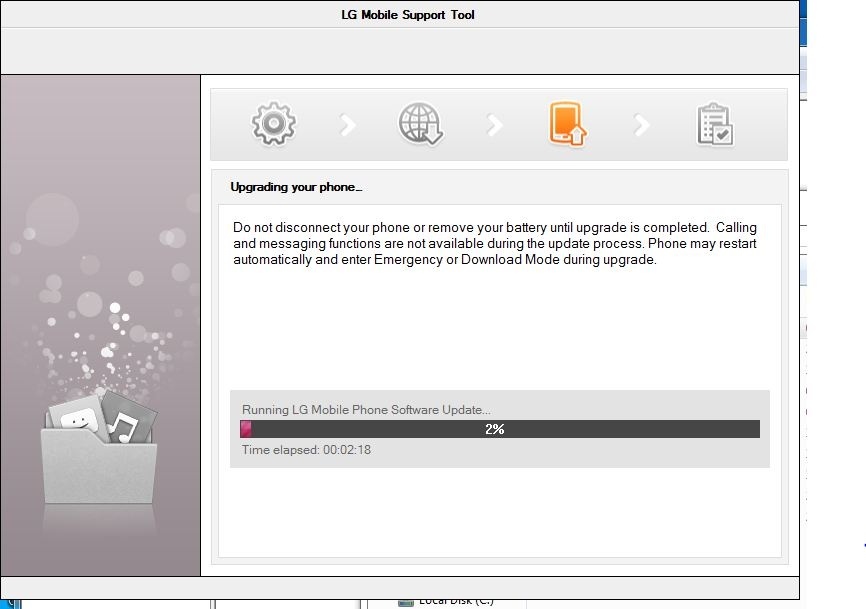Viewport: 866px width, 609px height.
Task: Click the Time elapsed counter text
Action: pyautogui.click(x=306, y=450)
